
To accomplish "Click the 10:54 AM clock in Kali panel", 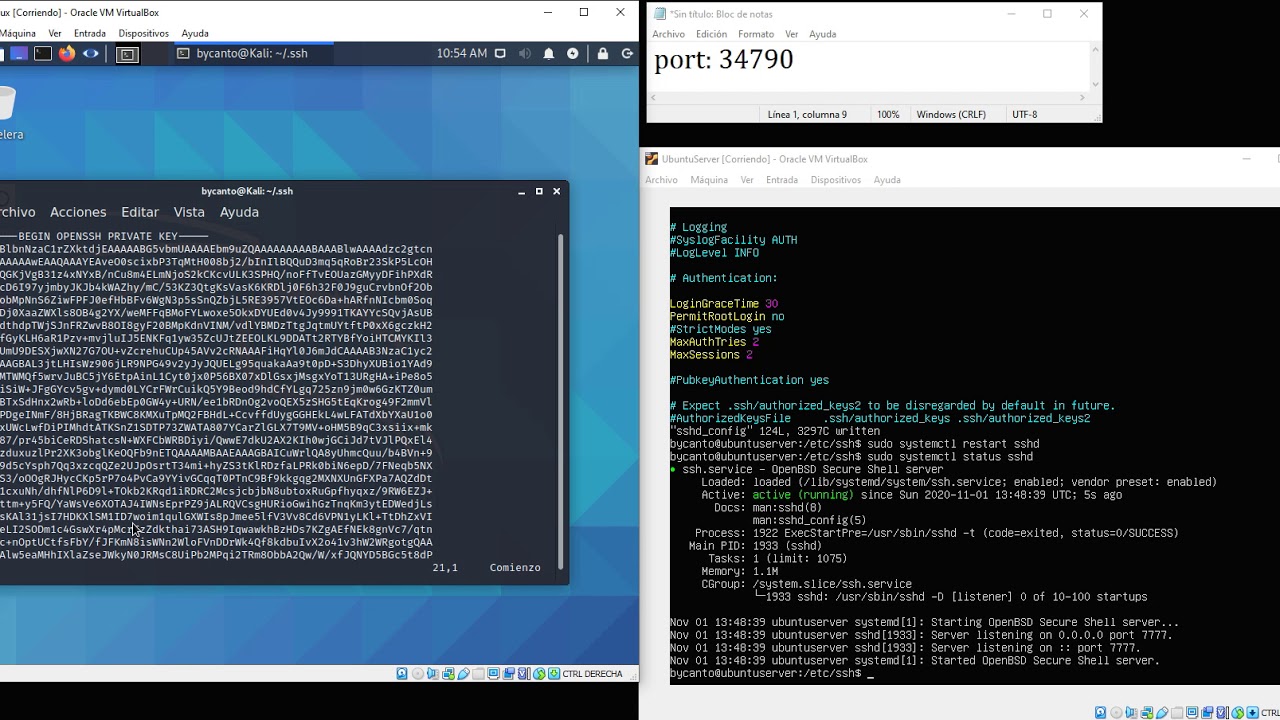I will 462,53.
